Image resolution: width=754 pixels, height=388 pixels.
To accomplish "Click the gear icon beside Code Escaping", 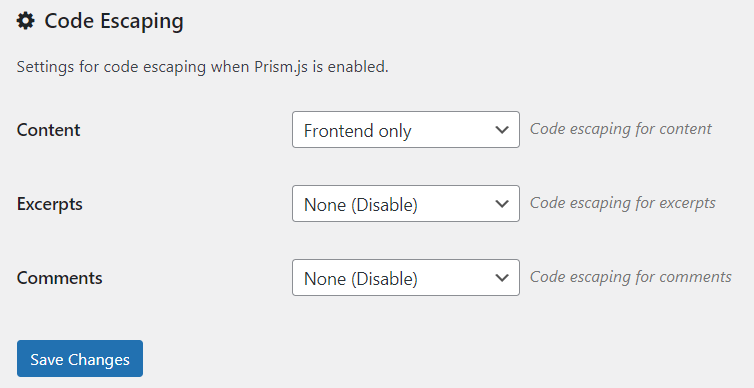I will pos(25,22).
